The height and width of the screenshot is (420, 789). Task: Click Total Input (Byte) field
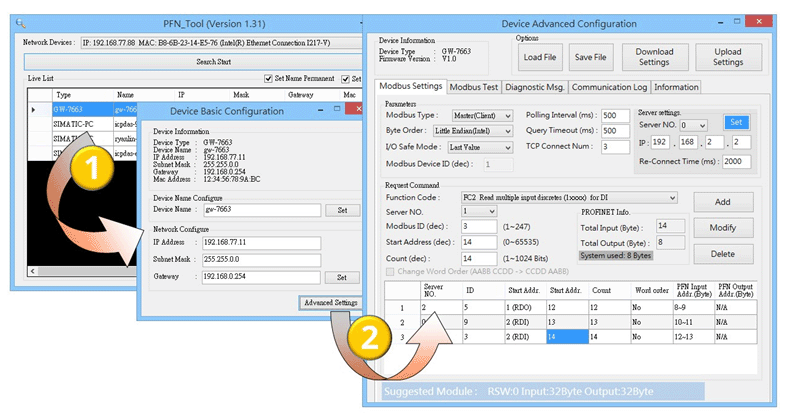coord(670,226)
